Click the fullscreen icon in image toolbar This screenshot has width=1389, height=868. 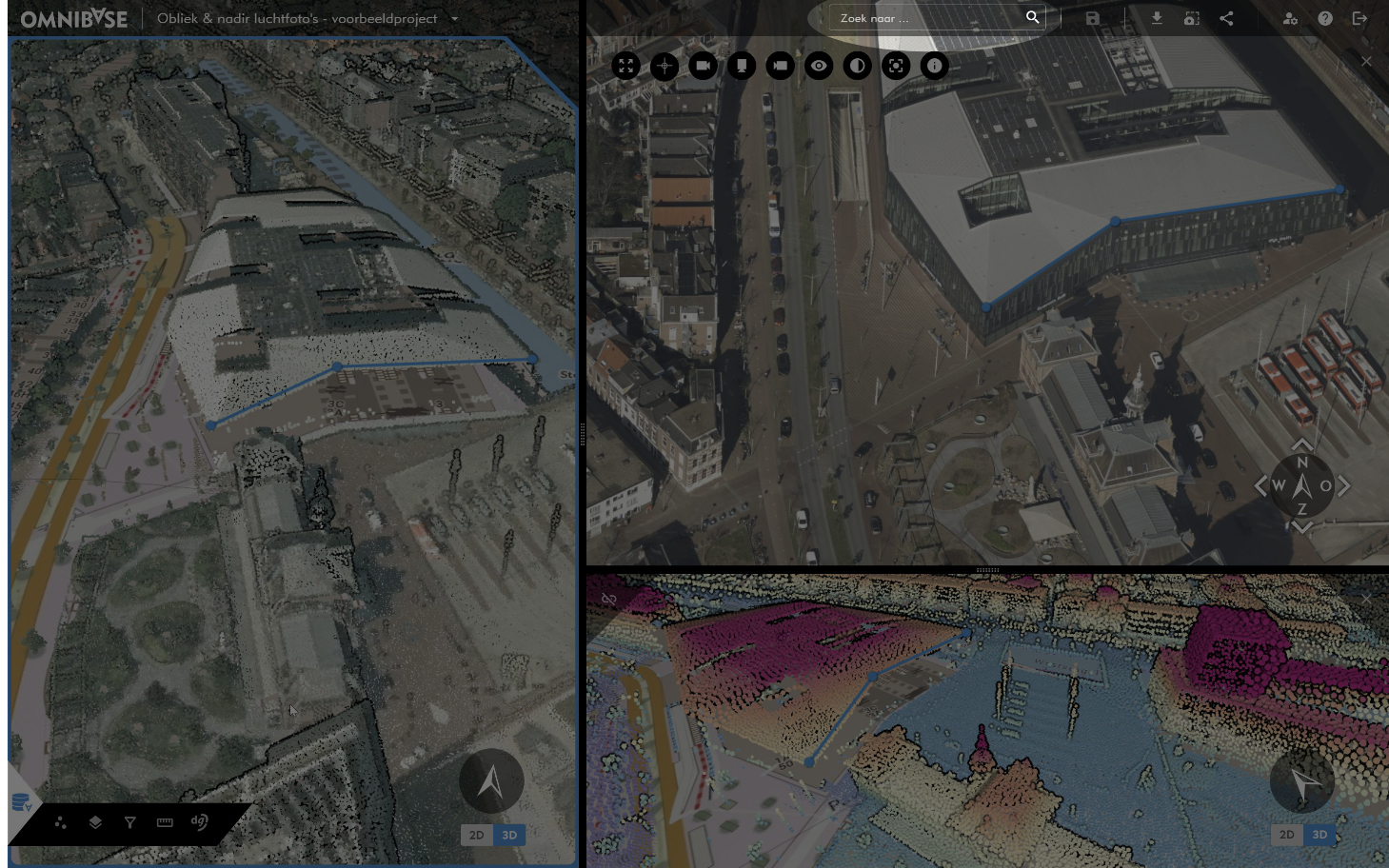(625, 66)
